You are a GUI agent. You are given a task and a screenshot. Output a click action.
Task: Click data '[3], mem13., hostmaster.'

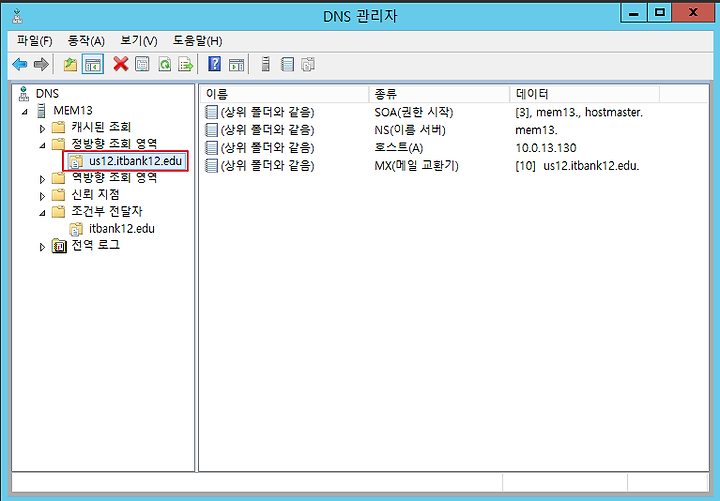click(x=579, y=112)
